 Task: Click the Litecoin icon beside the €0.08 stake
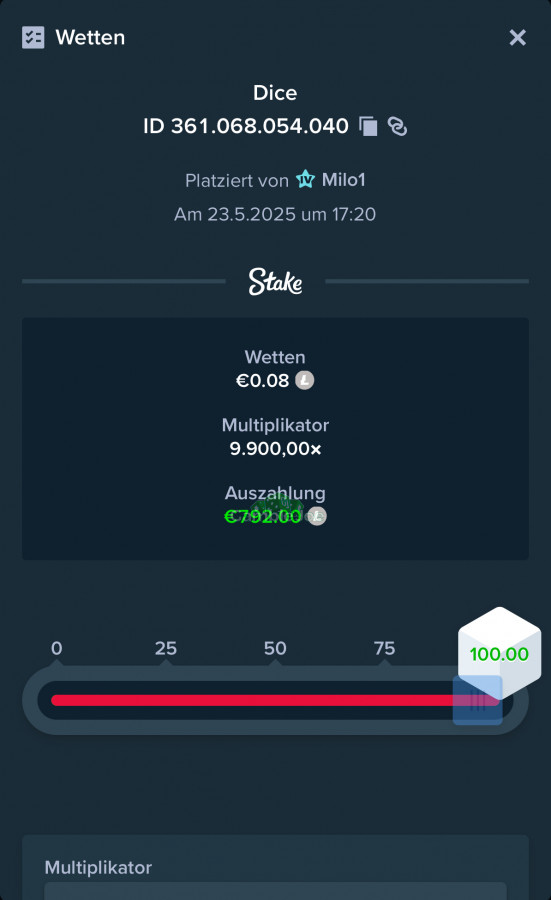click(305, 380)
